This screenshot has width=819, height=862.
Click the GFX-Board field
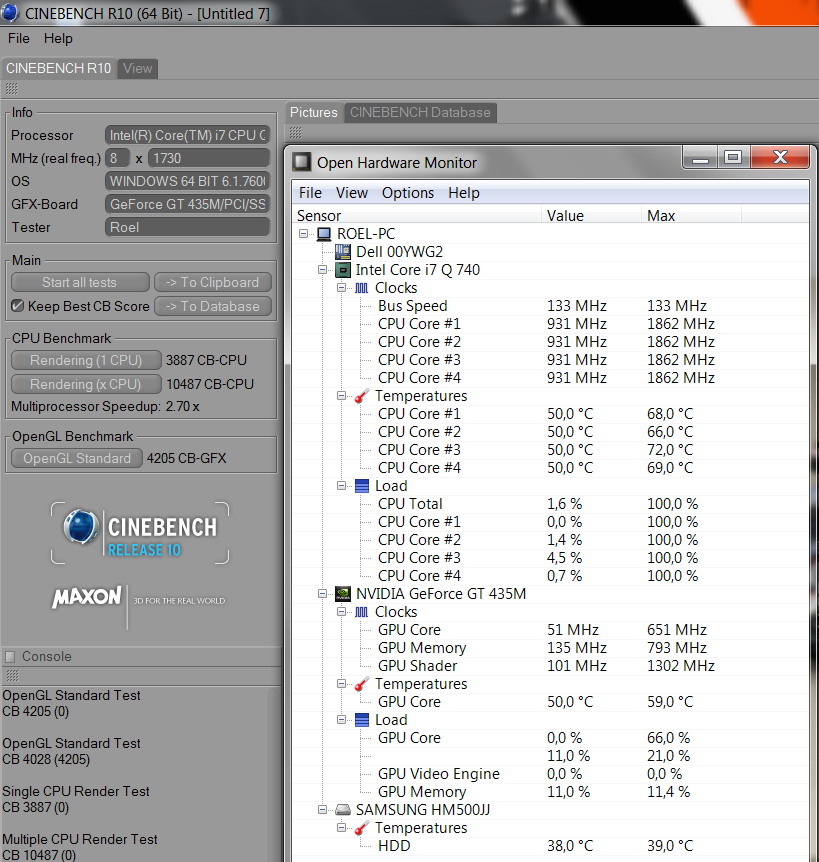pos(187,205)
